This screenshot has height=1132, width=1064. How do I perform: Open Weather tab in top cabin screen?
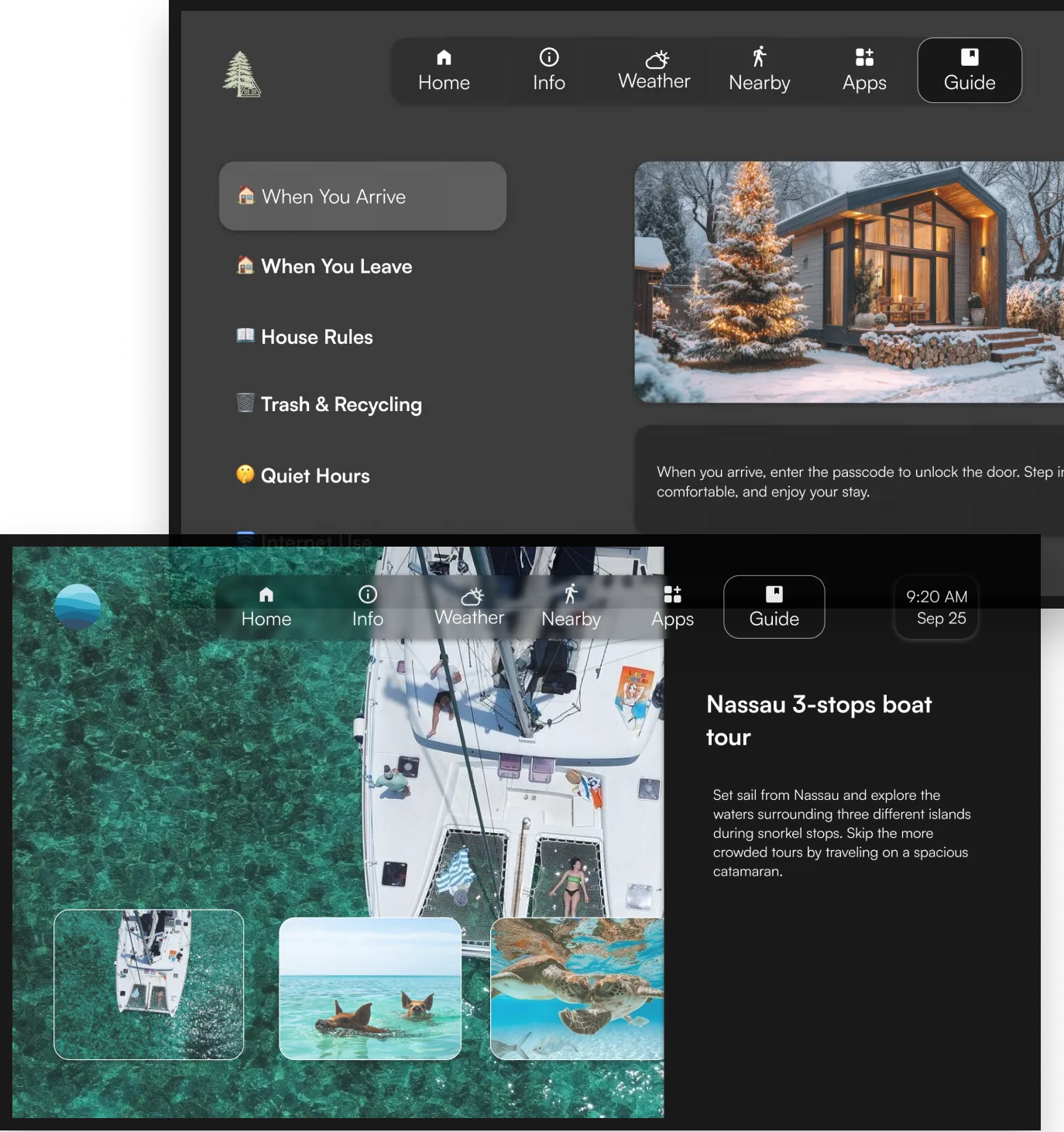pyautogui.click(x=654, y=70)
